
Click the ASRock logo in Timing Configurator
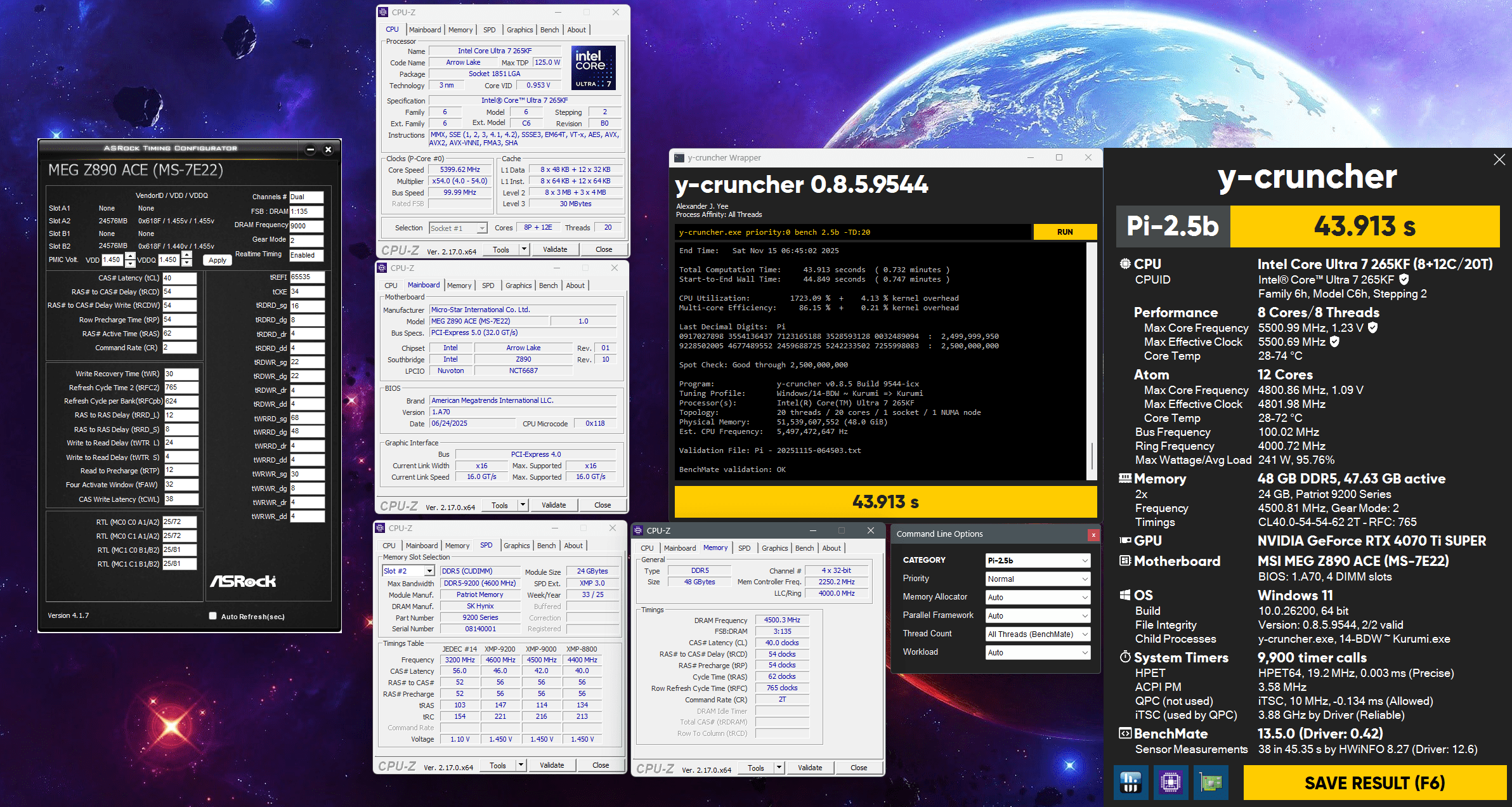[243, 581]
